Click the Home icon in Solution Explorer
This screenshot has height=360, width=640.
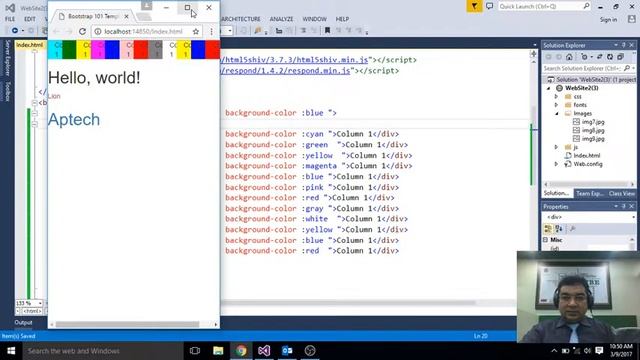(569, 57)
